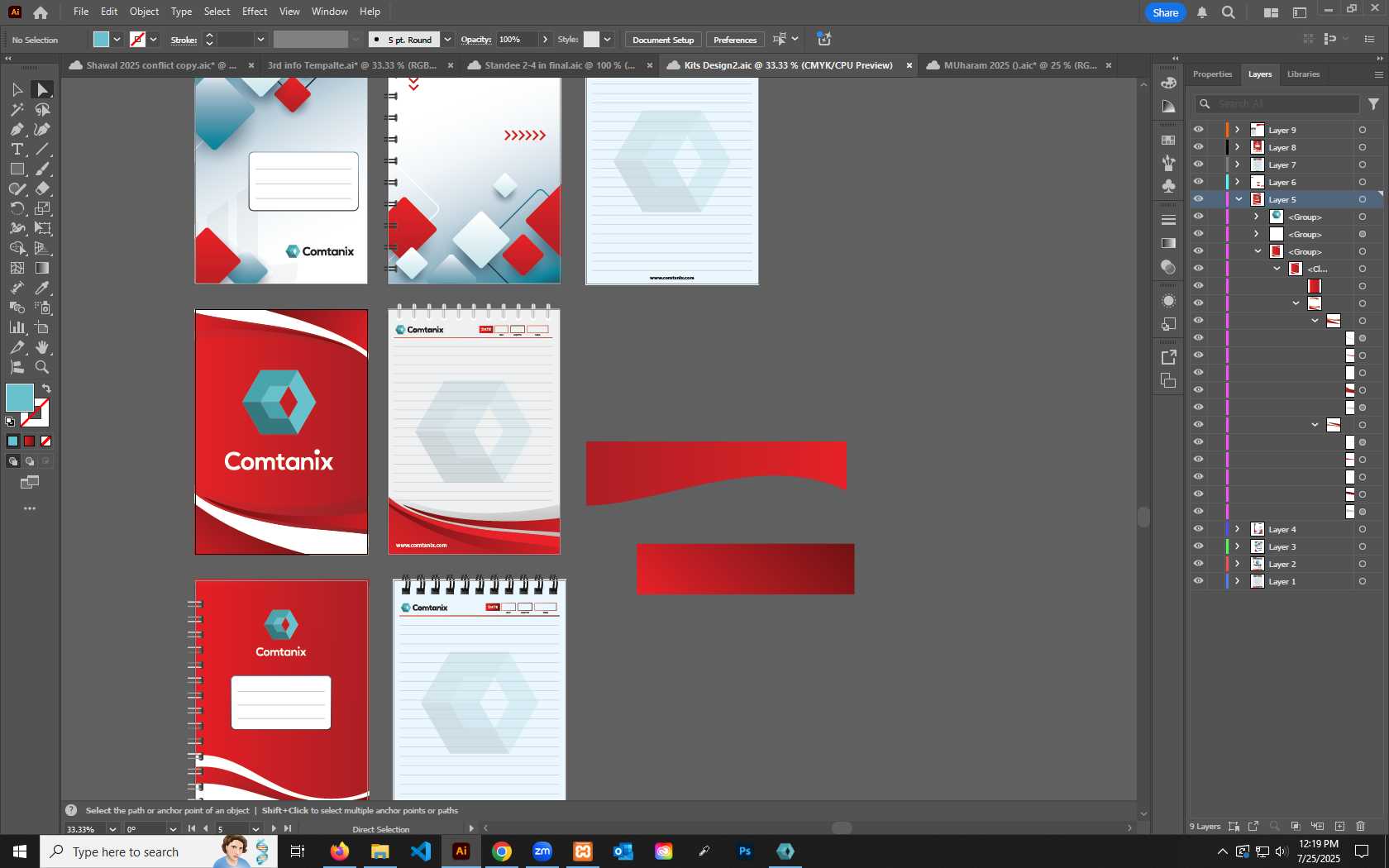Select the Eyedropper tool
The height and width of the screenshot is (868, 1389).
(x=42, y=288)
